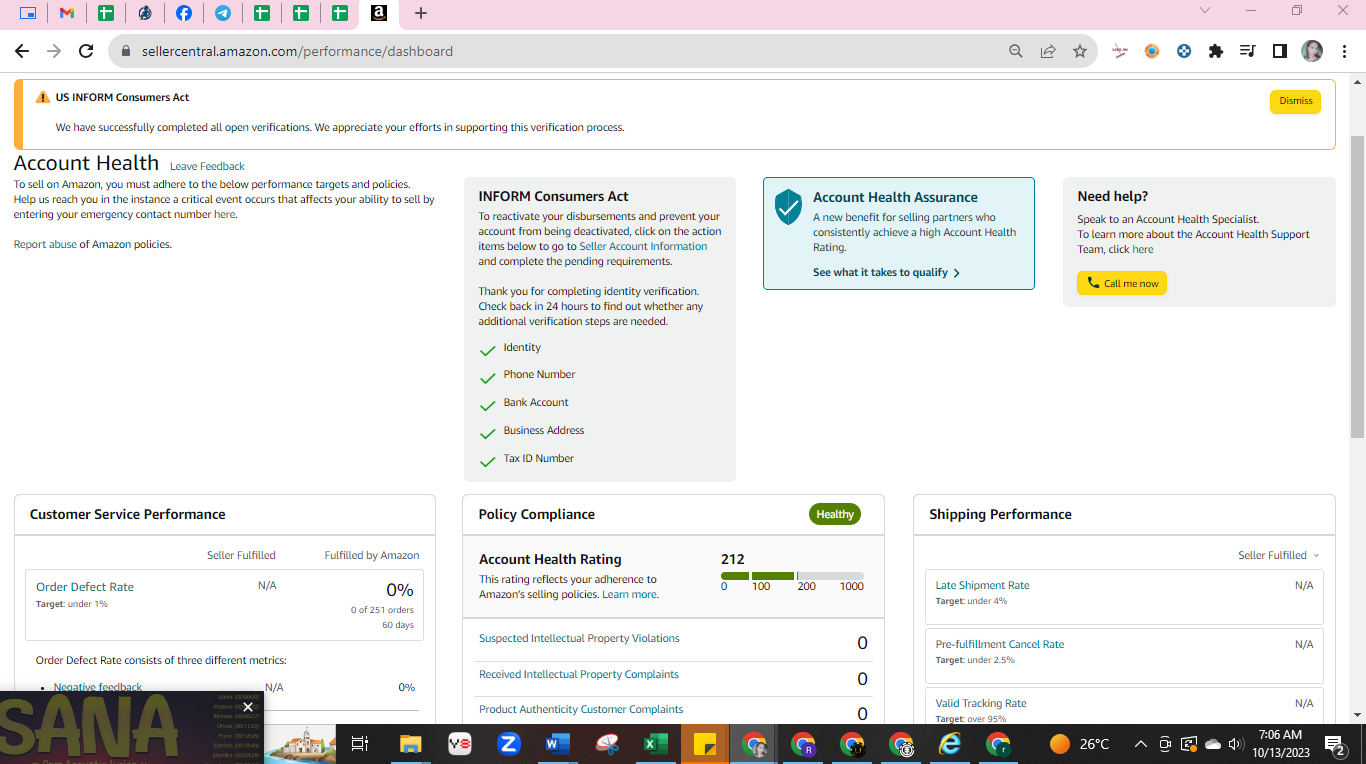Bookmark this page with the star icon
1366x764 pixels.
click(1080, 51)
